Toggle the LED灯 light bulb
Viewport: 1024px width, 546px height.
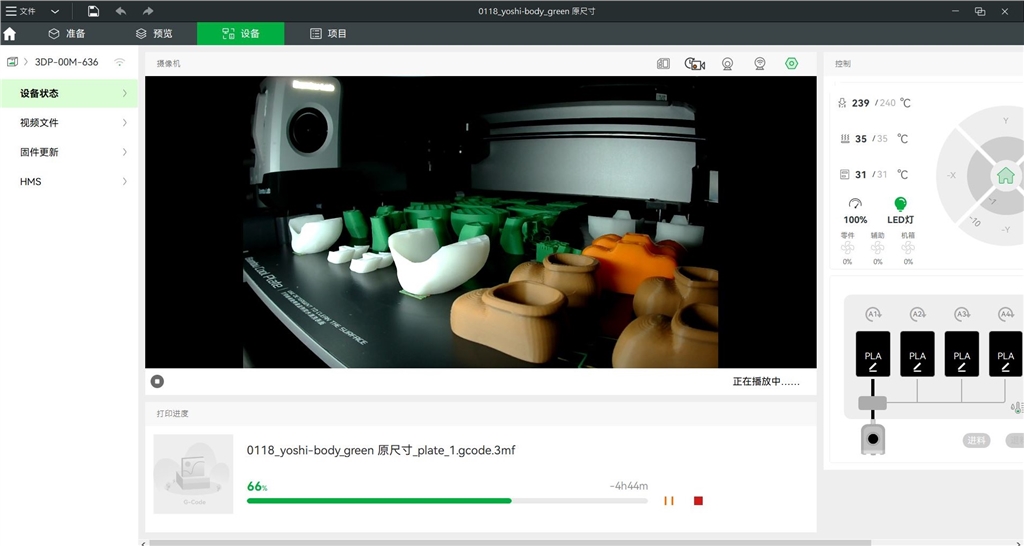900,204
